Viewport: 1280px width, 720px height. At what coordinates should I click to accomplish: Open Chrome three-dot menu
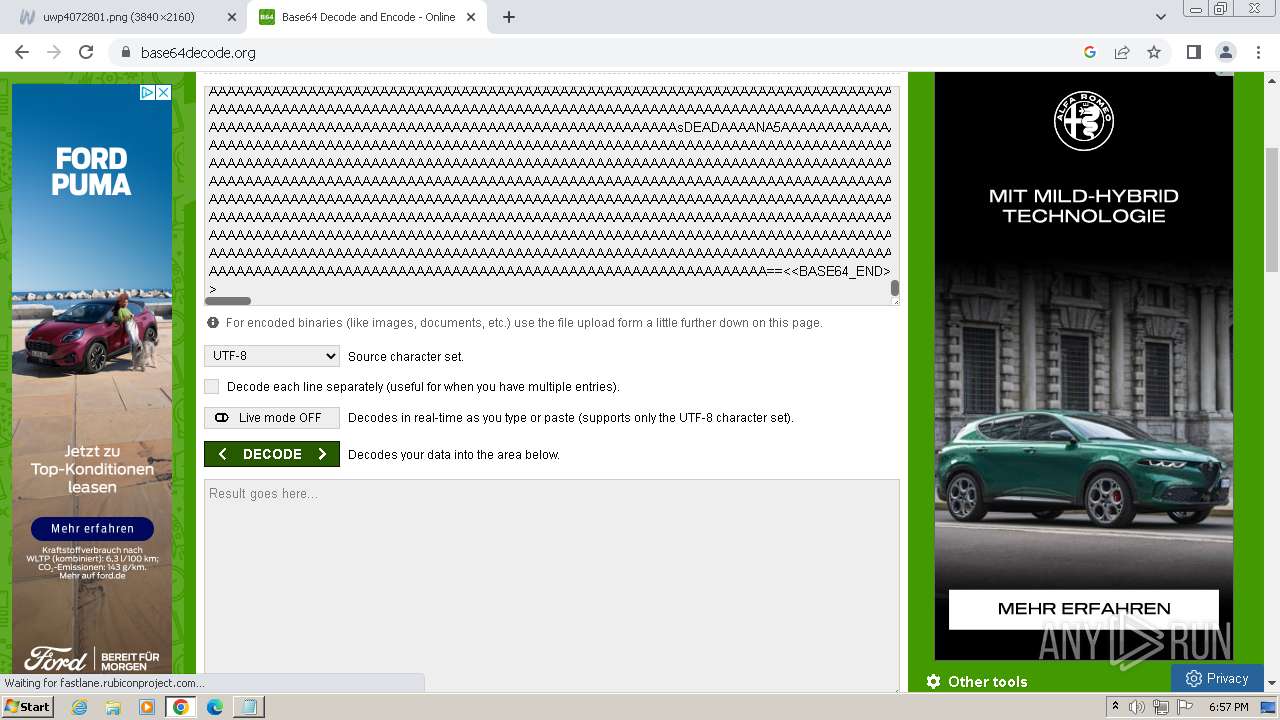(x=1257, y=52)
